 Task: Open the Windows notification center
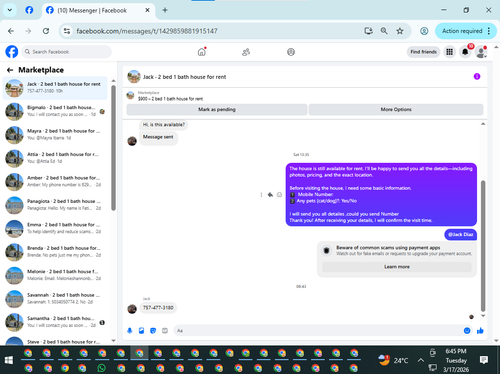point(484,360)
